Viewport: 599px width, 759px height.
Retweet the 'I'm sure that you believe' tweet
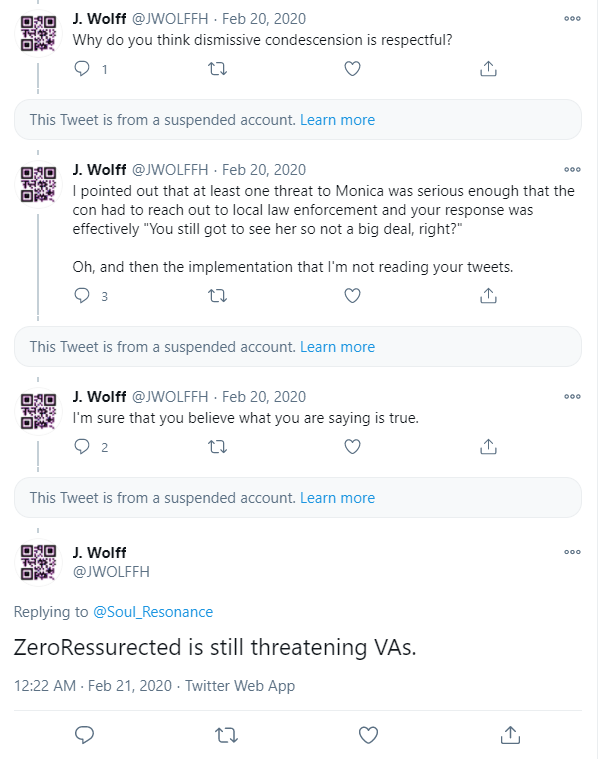(217, 446)
